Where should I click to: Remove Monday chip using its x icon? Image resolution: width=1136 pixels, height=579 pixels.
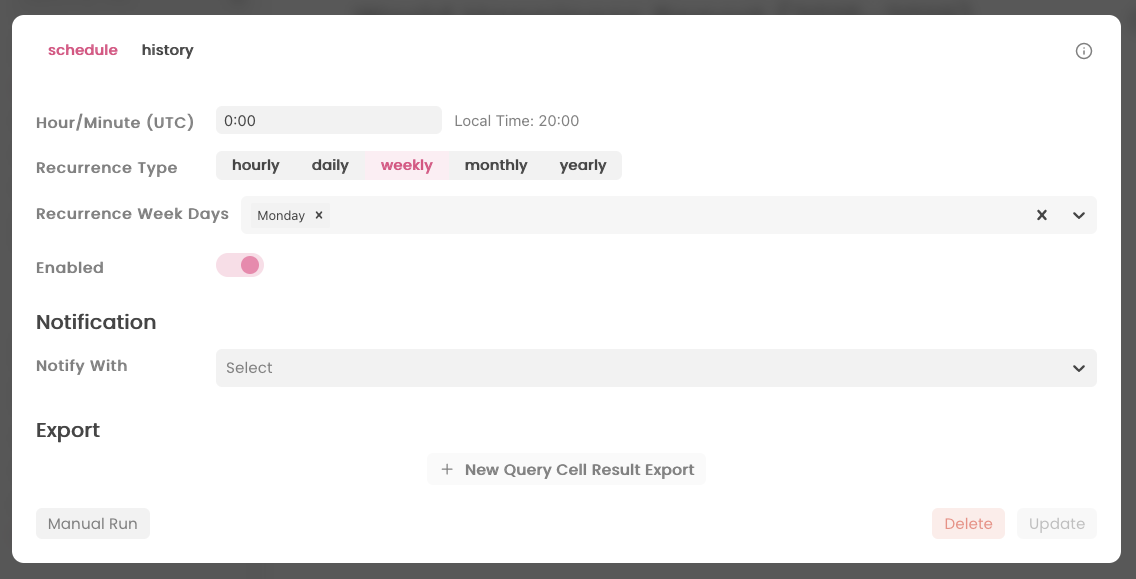(318, 214)
